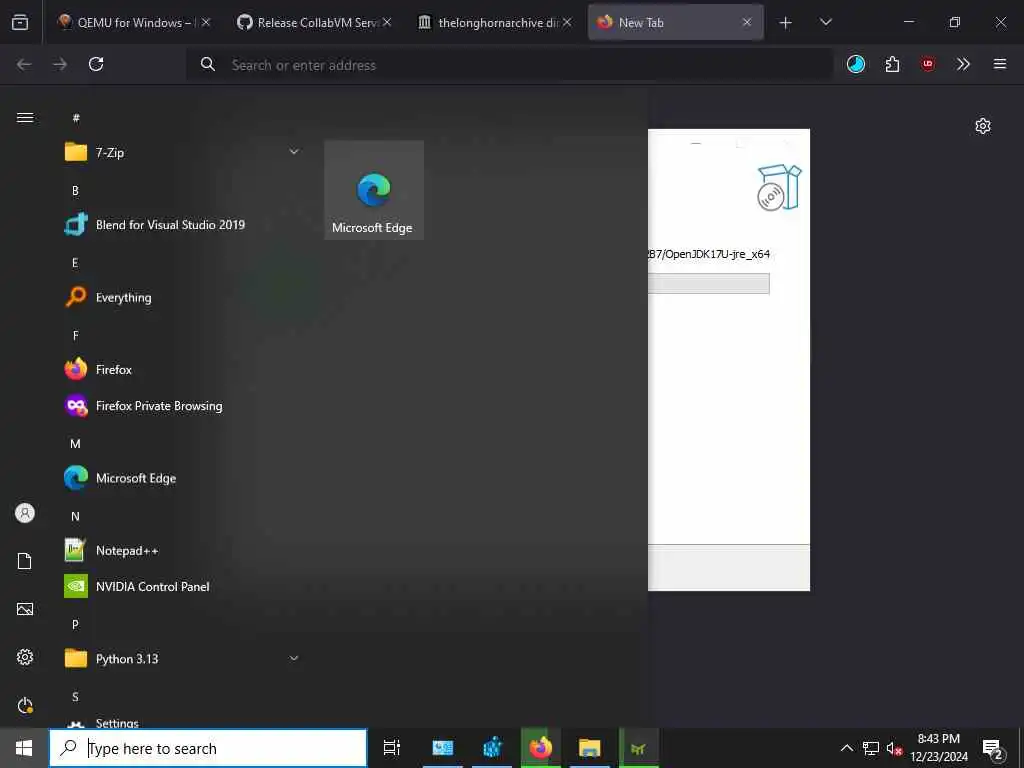Click the Firefox taskbar icon

(x=541, y=748)
